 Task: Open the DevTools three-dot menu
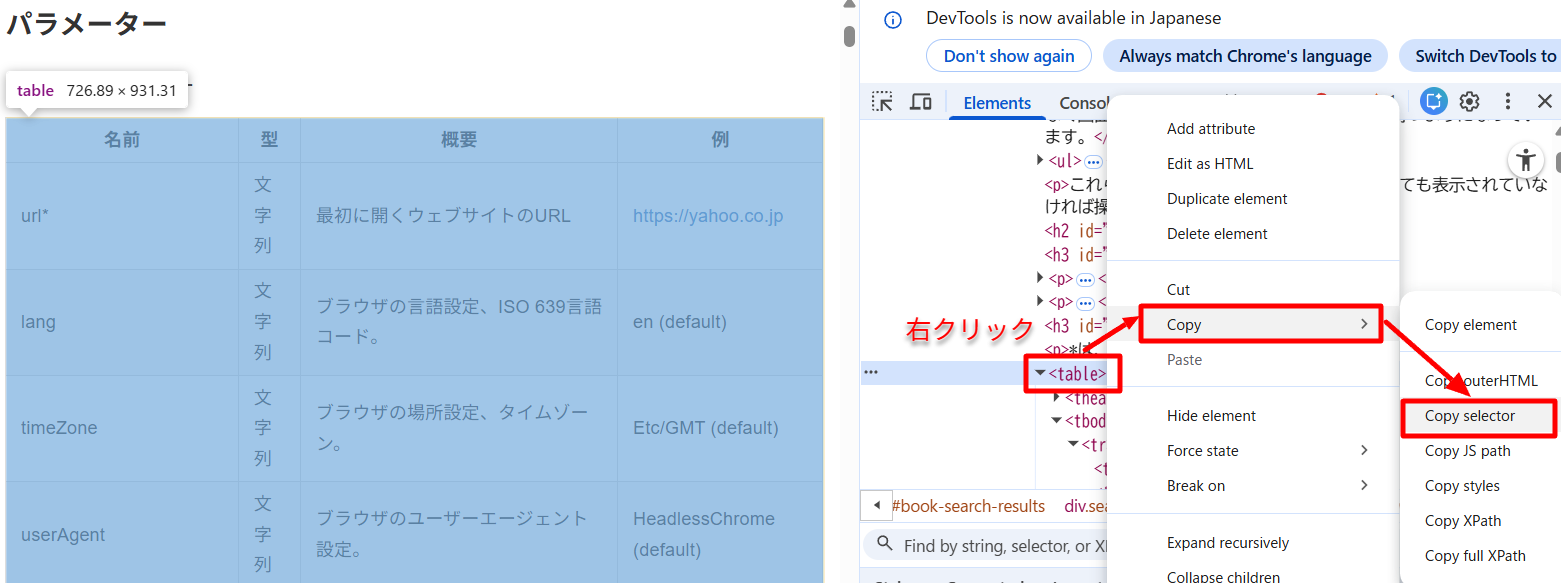1507,101
